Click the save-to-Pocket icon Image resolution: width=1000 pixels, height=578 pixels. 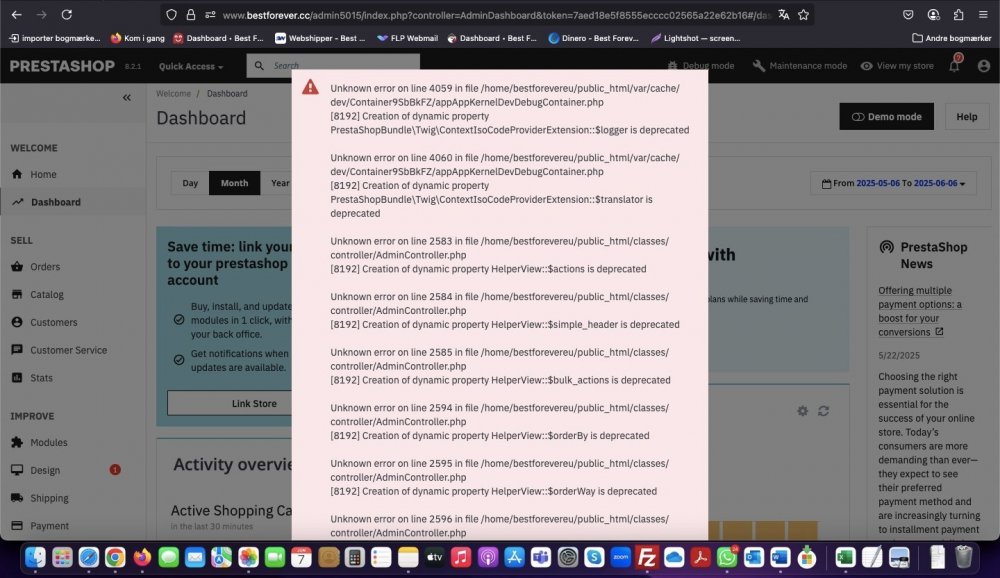pos(908,14)
